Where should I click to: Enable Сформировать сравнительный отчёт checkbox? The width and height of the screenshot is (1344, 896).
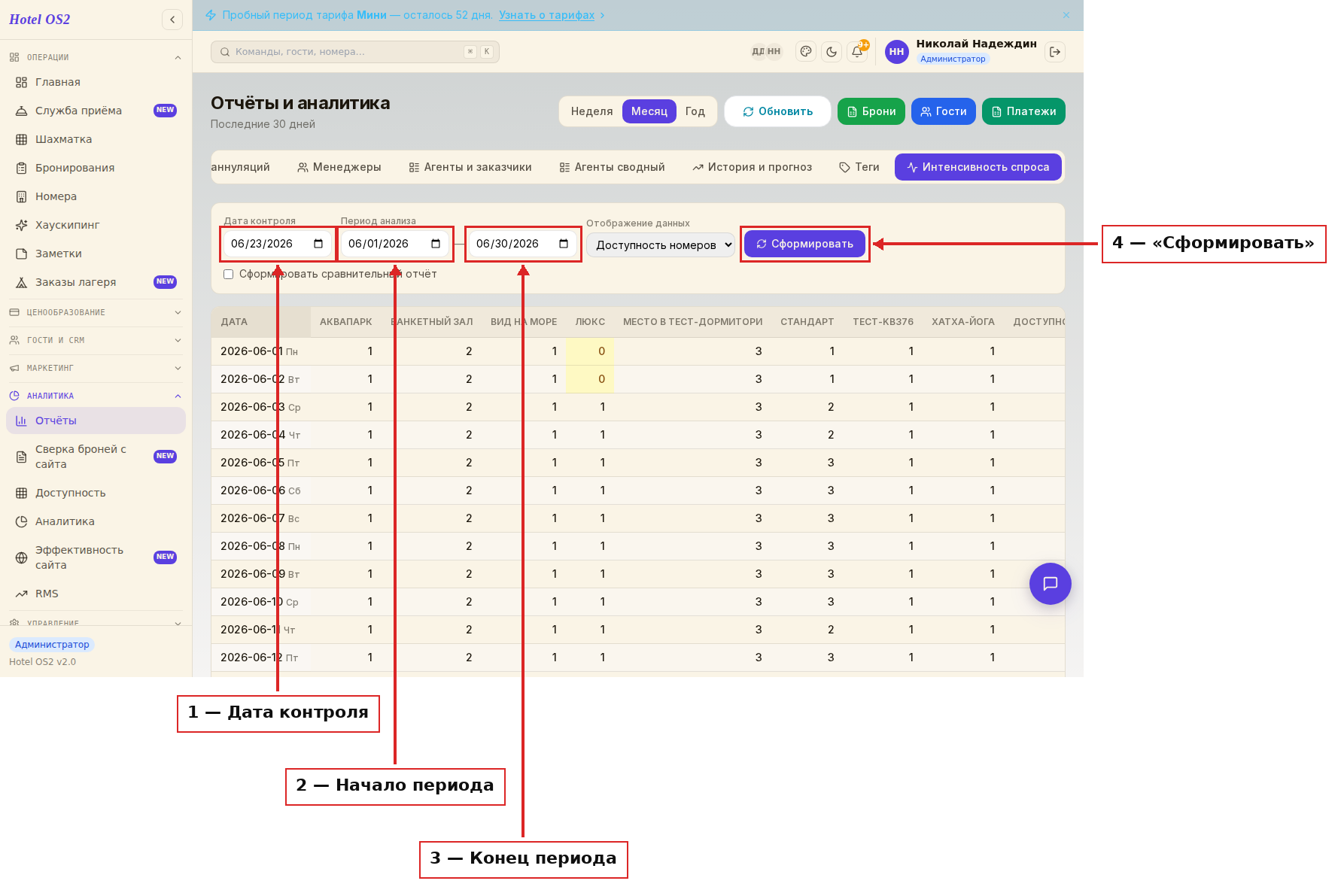coord(228,275)
